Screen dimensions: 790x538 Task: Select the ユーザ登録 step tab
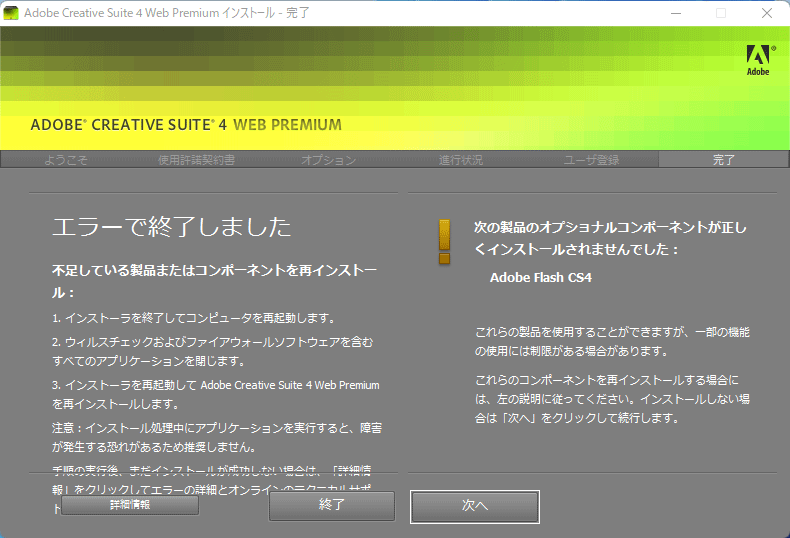591,160
